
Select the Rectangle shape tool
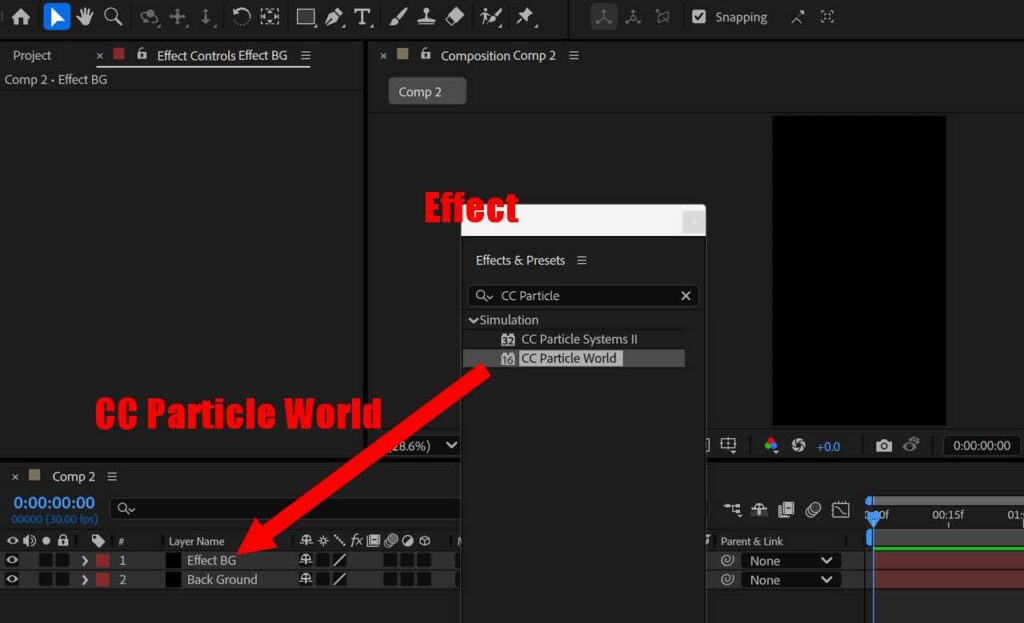305,17
